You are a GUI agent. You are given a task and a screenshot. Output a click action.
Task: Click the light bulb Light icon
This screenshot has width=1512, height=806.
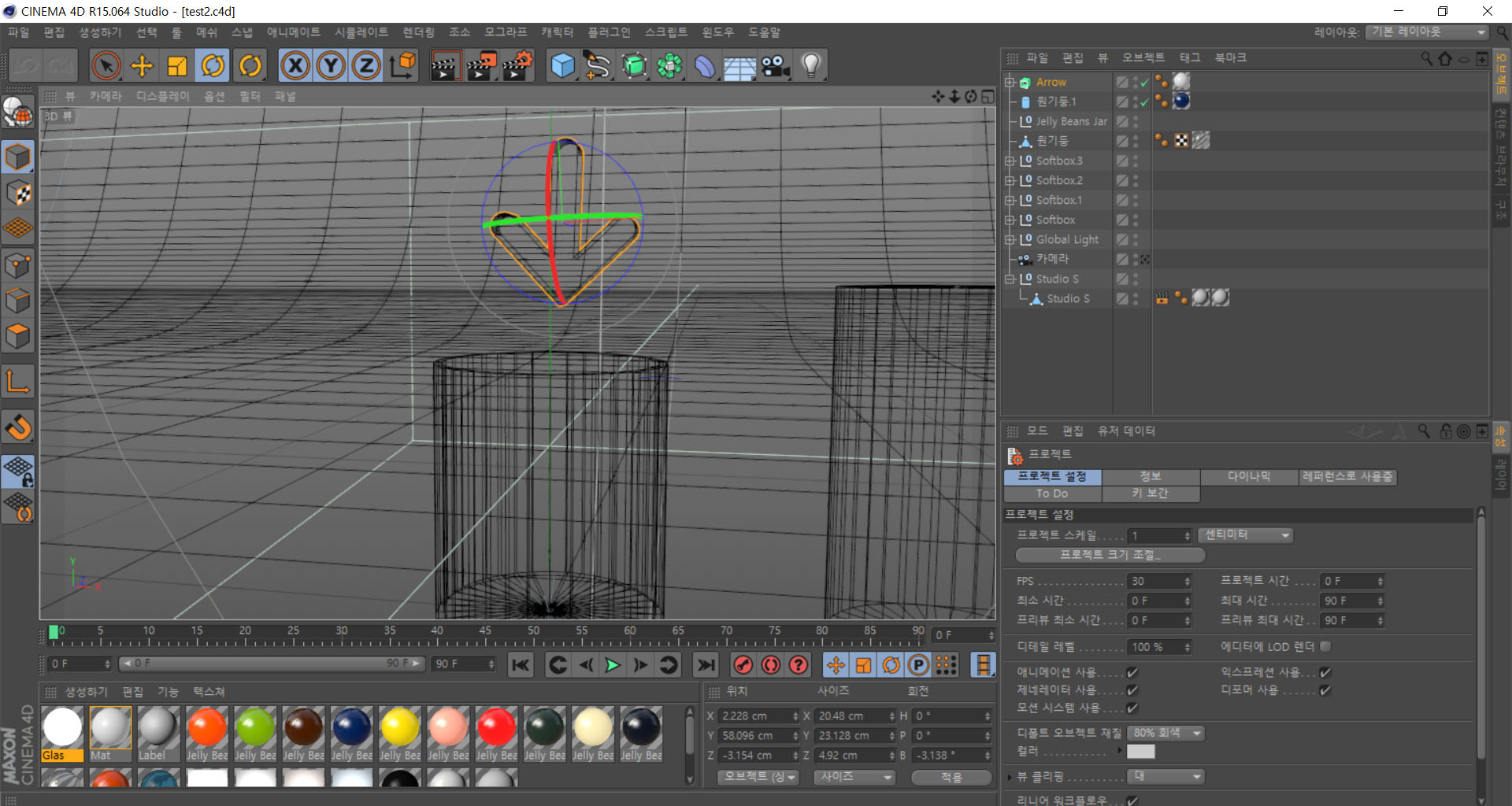pos(811,66)
